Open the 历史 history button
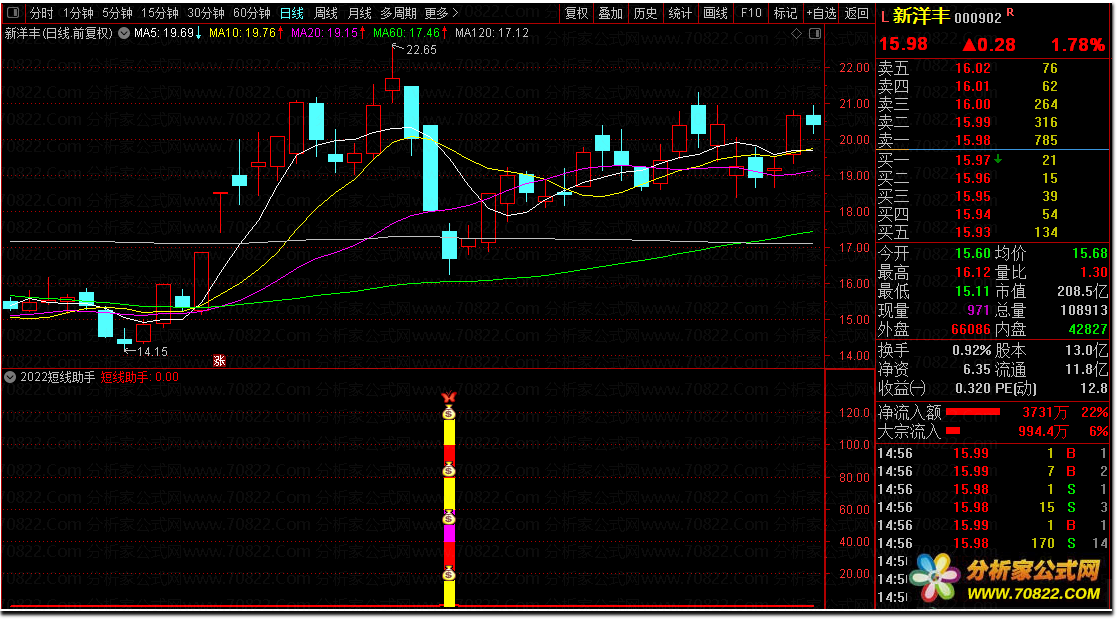This screenshot has width=1118, height=619. pyautogui.click(x=645, y=13)
